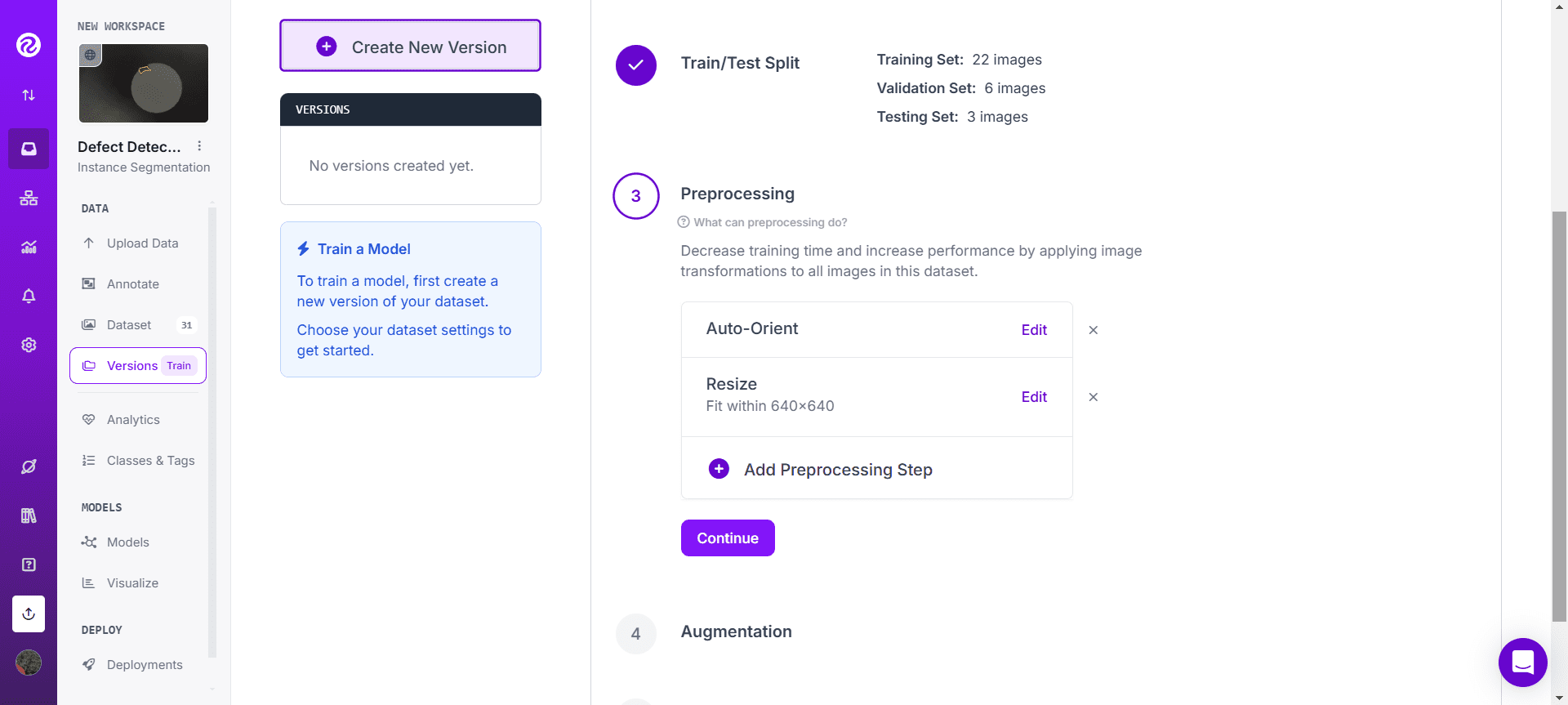Expand the Augmentation step
Viewport: 1568px width, 705px height.
pyautogui.click(x=736, y=631)
